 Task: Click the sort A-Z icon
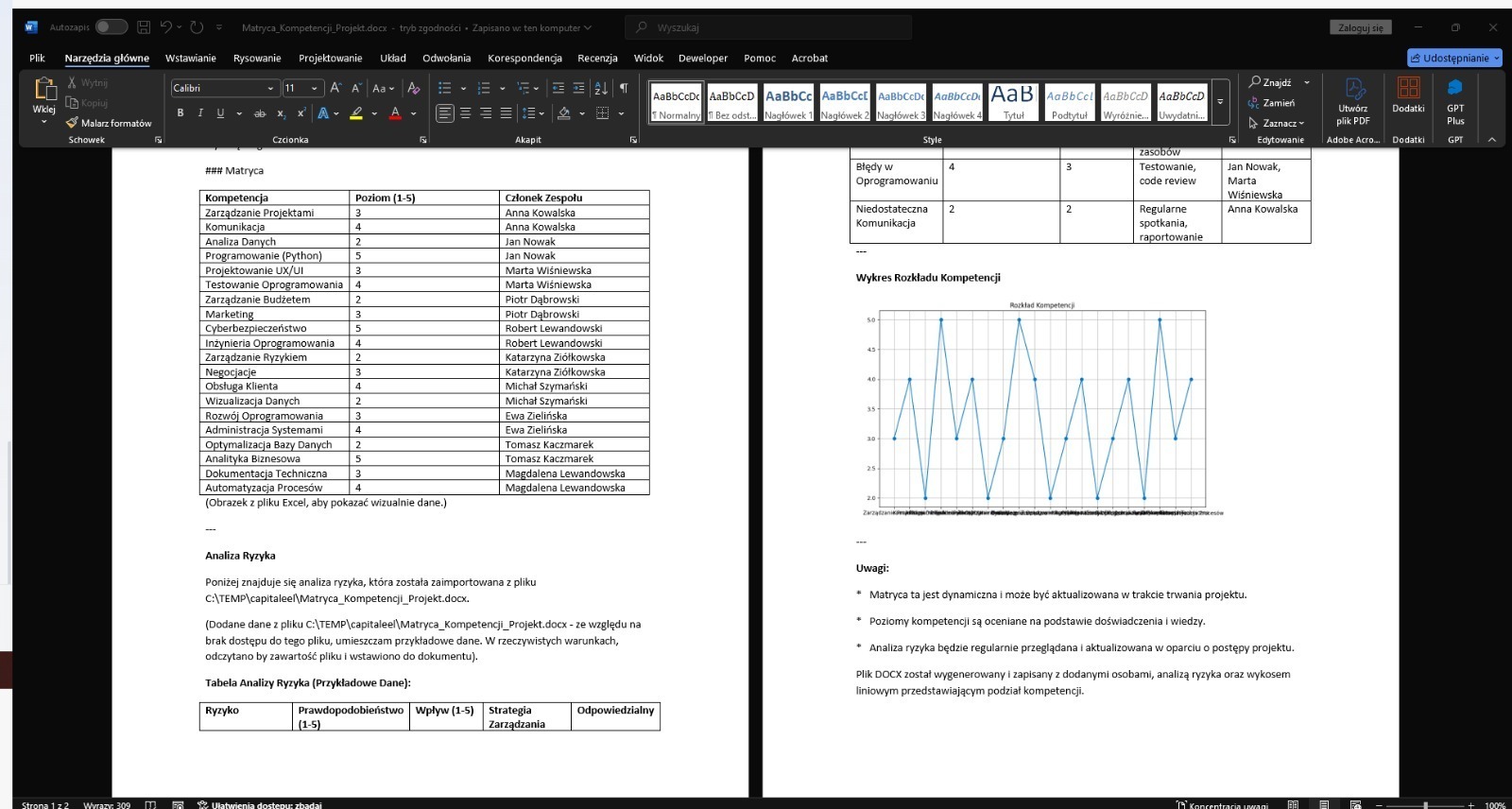click(601, 88)
